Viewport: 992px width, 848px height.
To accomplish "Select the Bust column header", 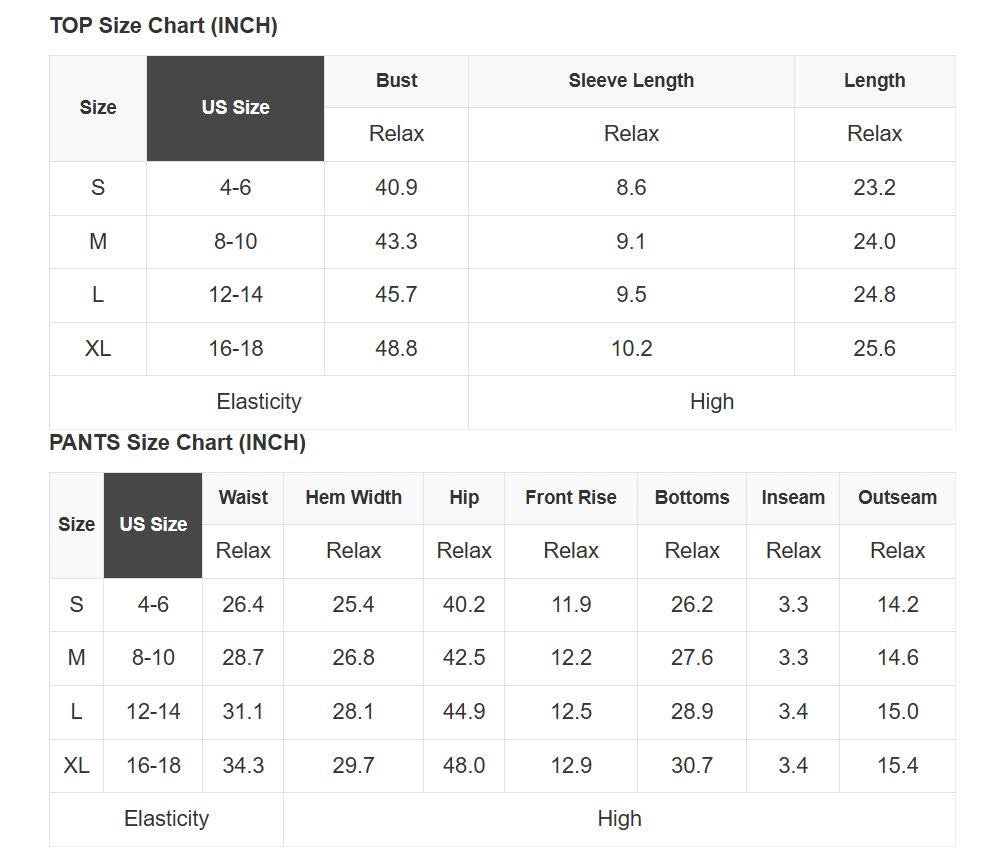I will 396,81.
